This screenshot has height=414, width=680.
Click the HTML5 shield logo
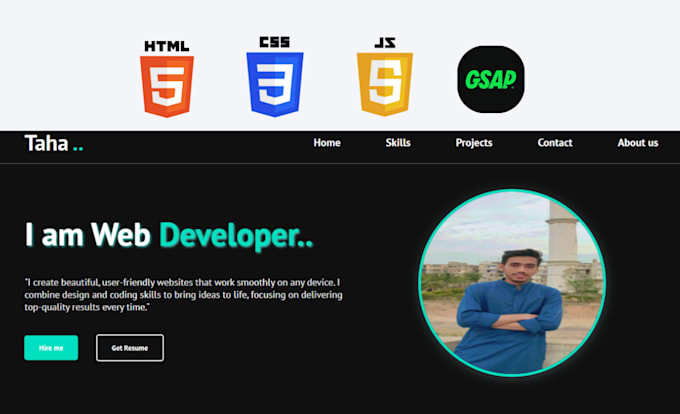(167, 79)
